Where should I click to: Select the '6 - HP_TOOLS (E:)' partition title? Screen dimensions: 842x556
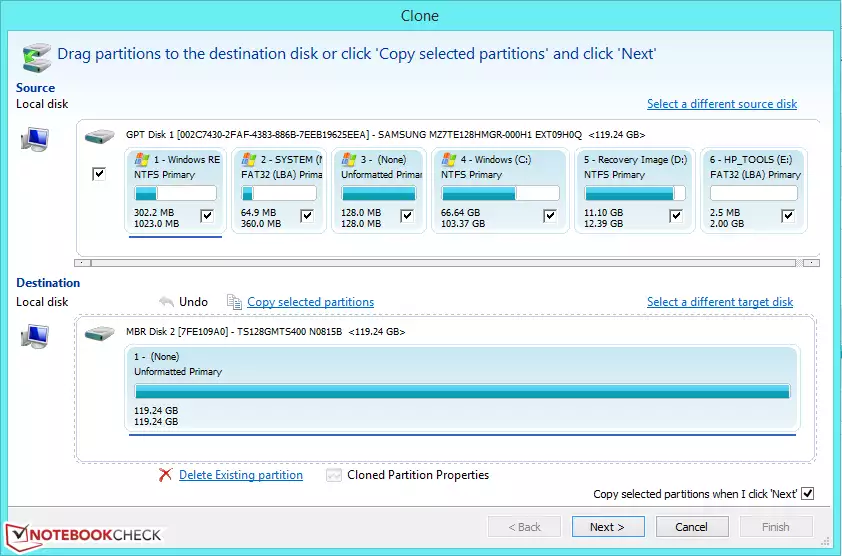pyautogui.click(x=751, y=160)
